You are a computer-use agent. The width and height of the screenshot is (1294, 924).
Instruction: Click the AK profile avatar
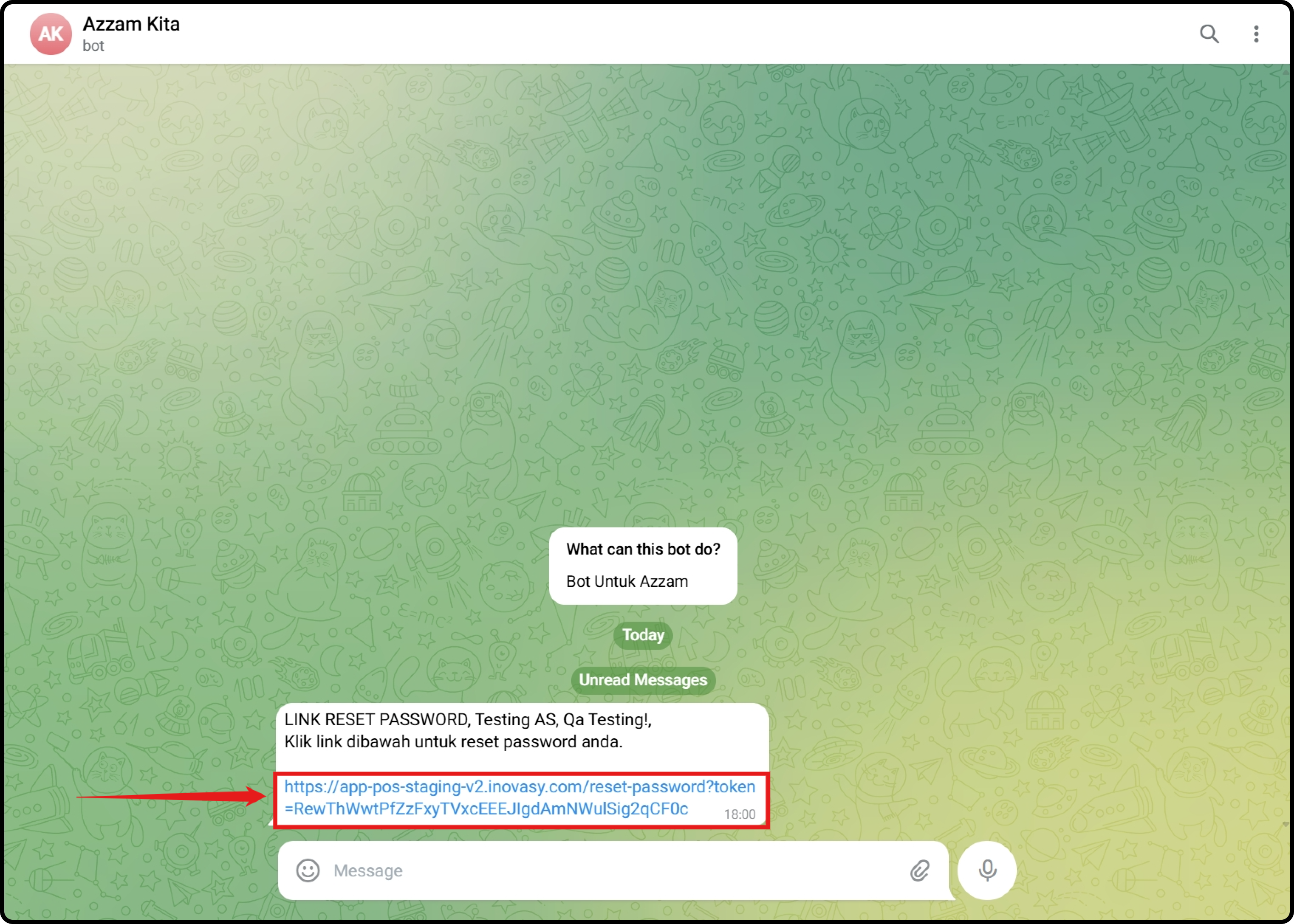coord(51,34)
